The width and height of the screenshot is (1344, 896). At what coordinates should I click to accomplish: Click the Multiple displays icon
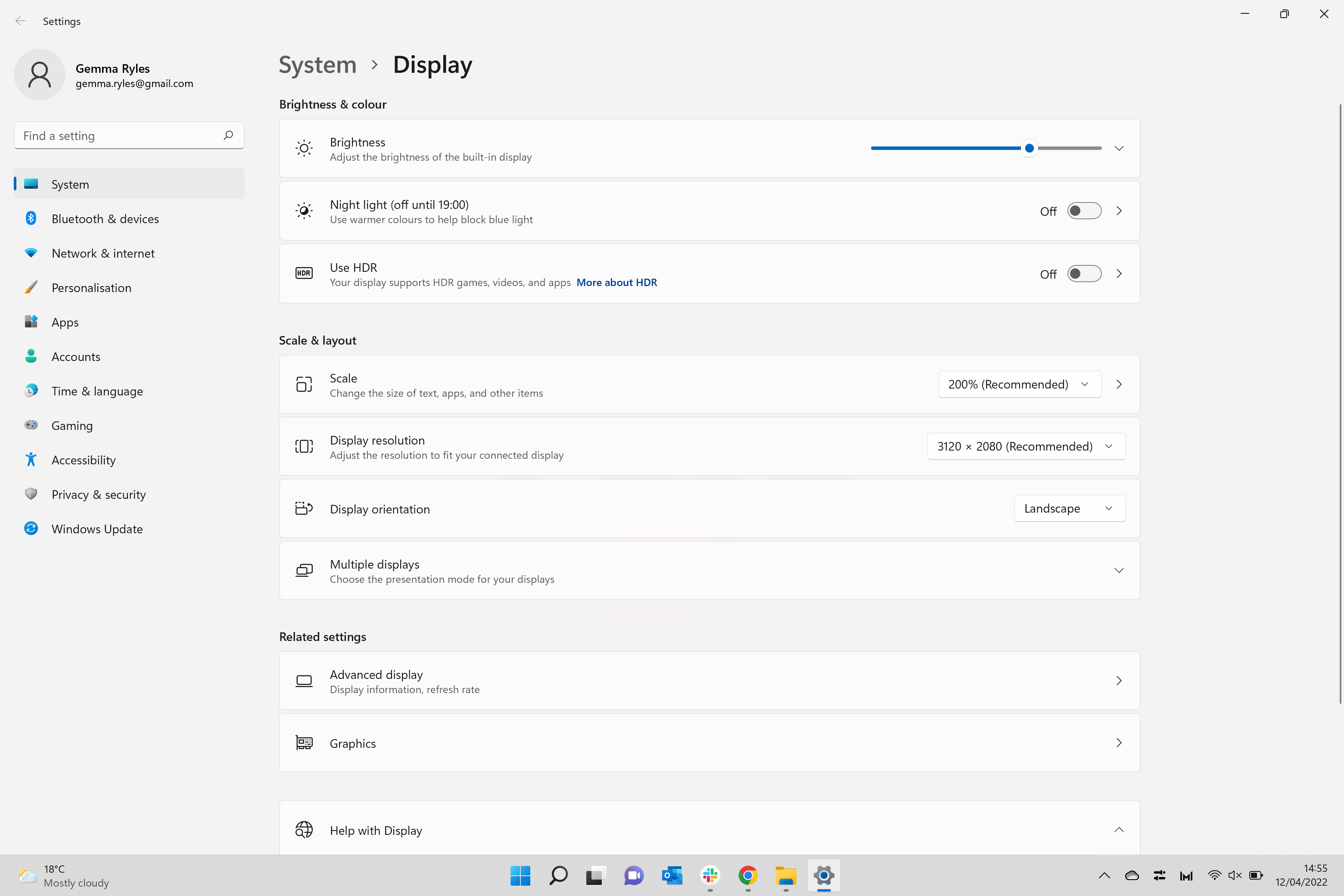(304, 570)
